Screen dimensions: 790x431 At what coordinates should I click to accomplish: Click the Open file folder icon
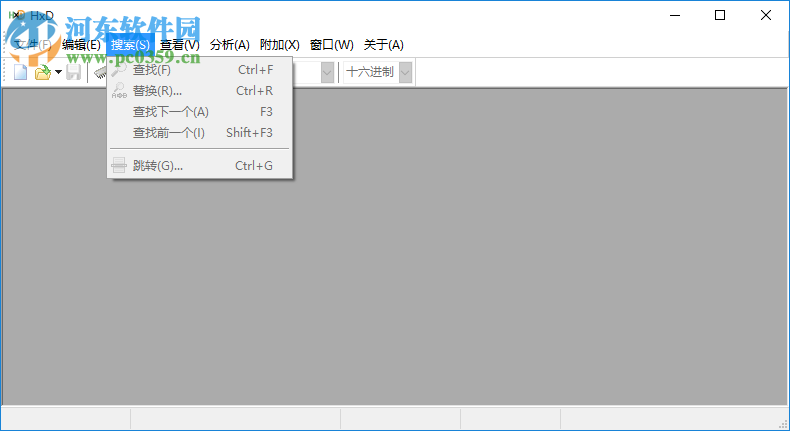pyautogui.click(x=43, y=72)
